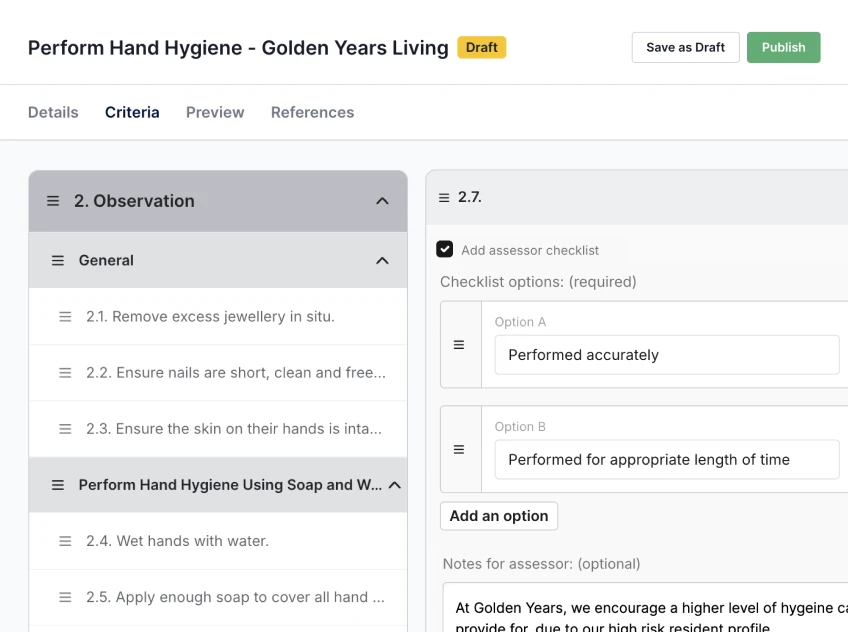
Task: Collapse the 2. Observation section
Action: click(x=382, y=200)
